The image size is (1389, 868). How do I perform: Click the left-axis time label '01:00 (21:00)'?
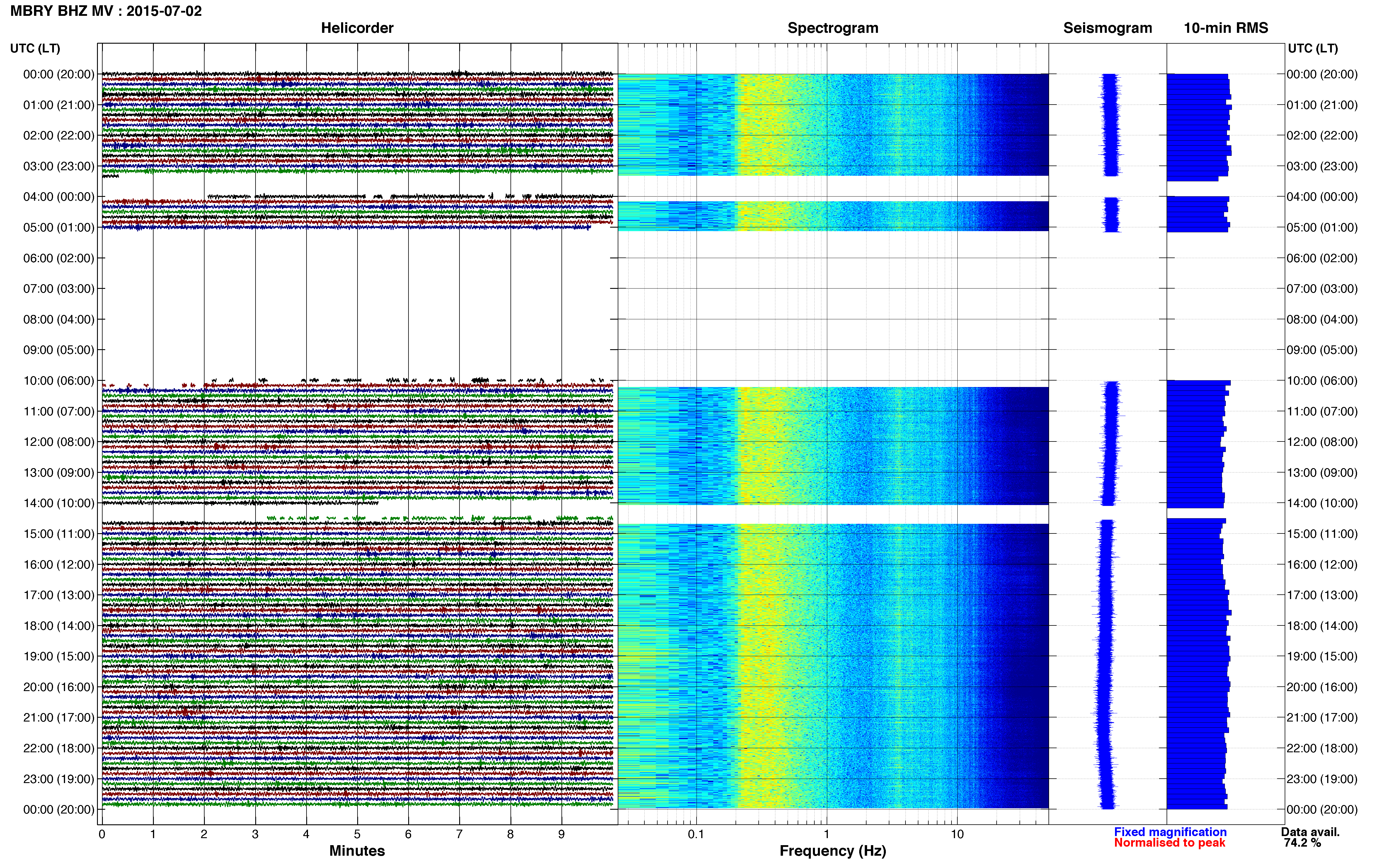[59, 105]
